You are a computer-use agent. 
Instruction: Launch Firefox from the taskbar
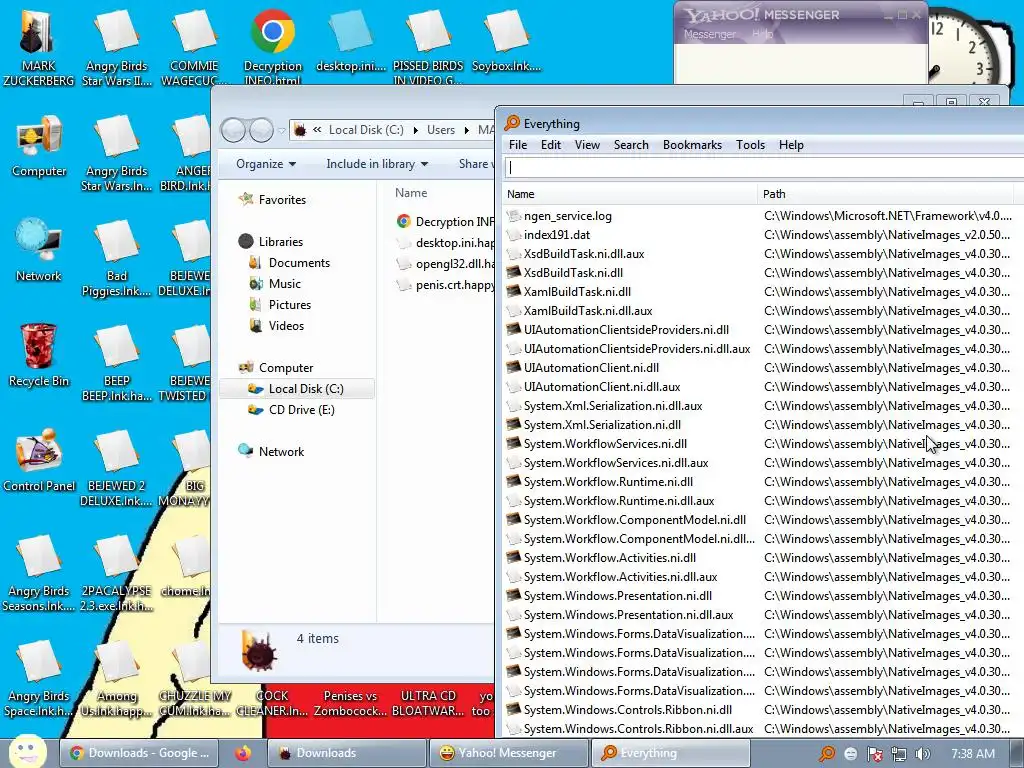coord(244,753)
